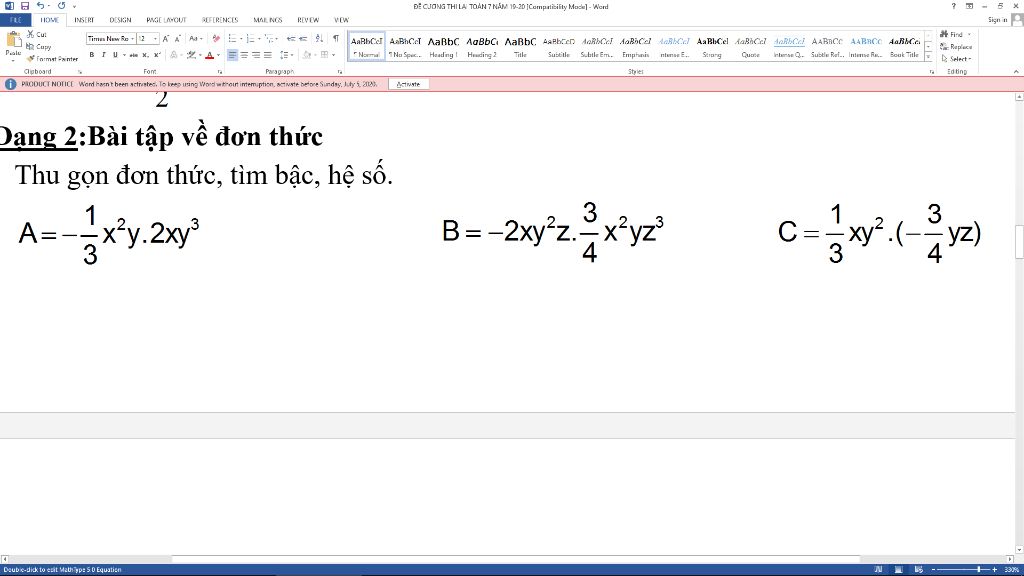
Task: Increase the paragraph indent
Action: (303, 39)
